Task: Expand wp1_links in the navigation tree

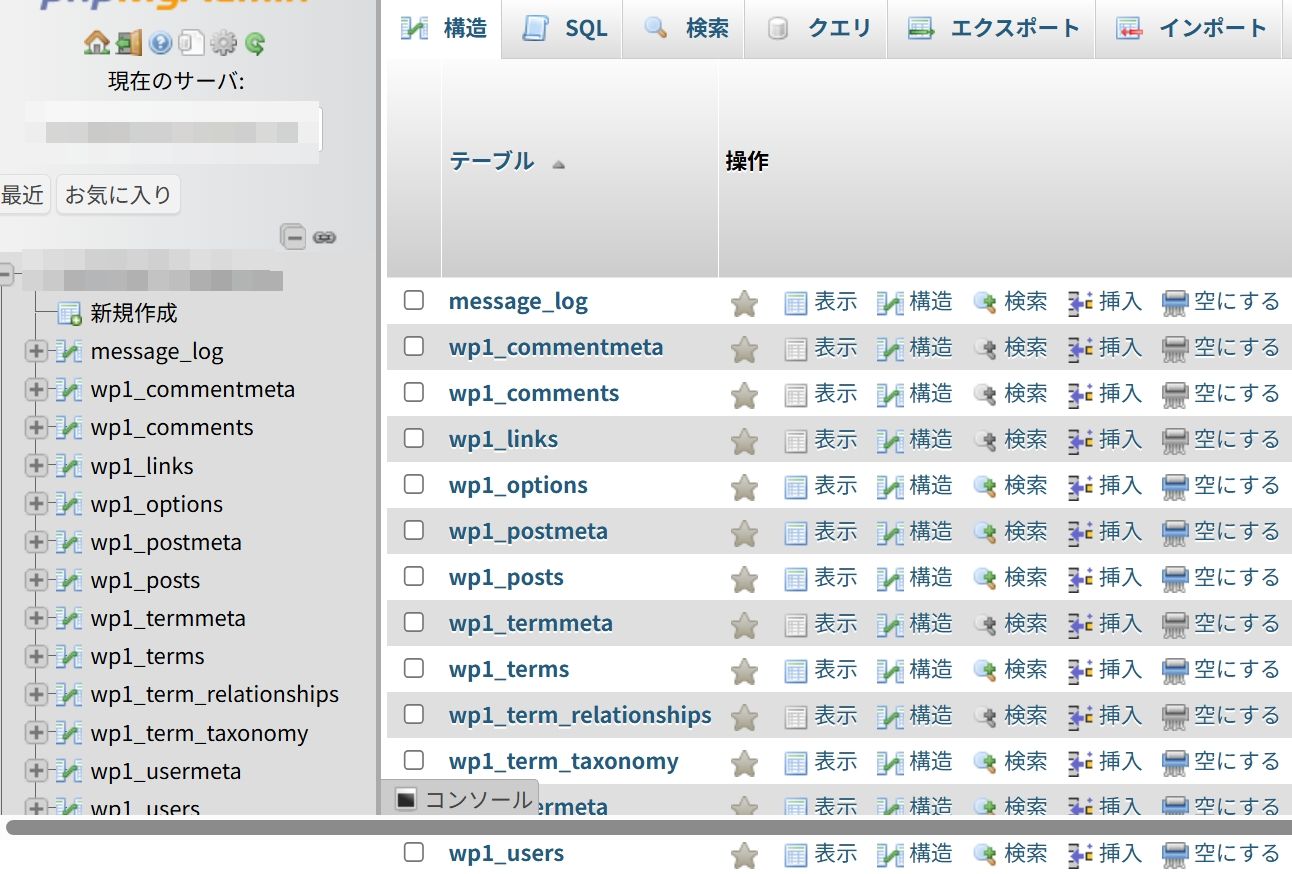Action: 37,466
